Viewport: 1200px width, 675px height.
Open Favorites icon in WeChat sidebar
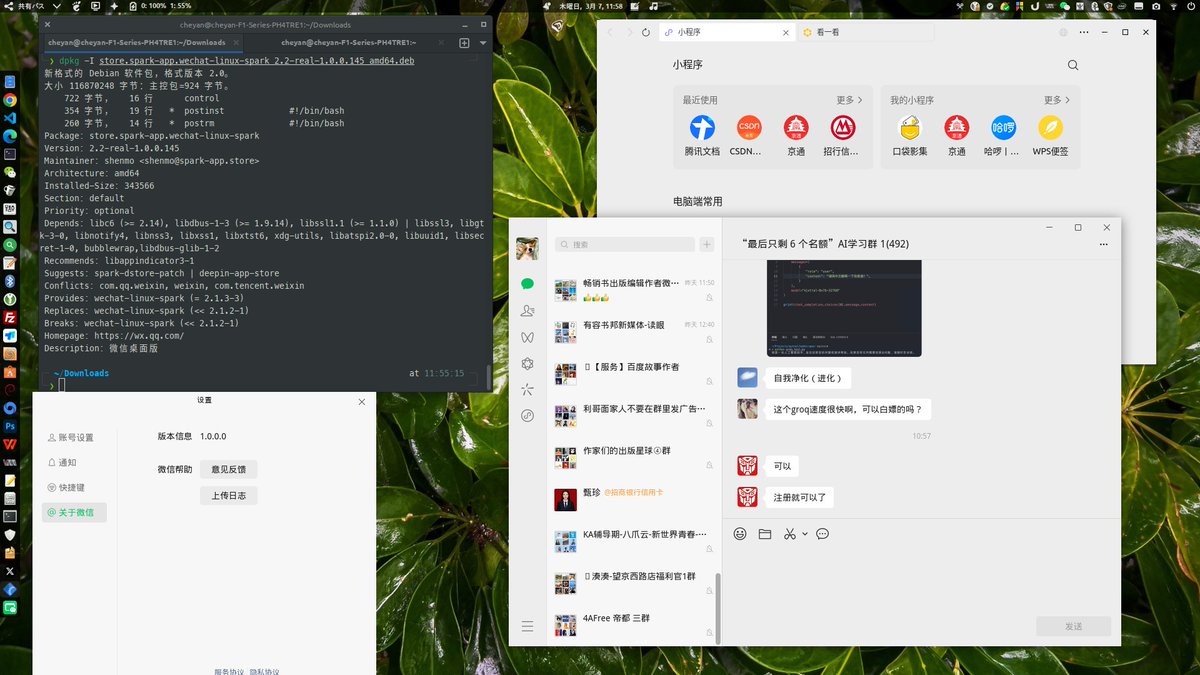(x=527, y=363)
